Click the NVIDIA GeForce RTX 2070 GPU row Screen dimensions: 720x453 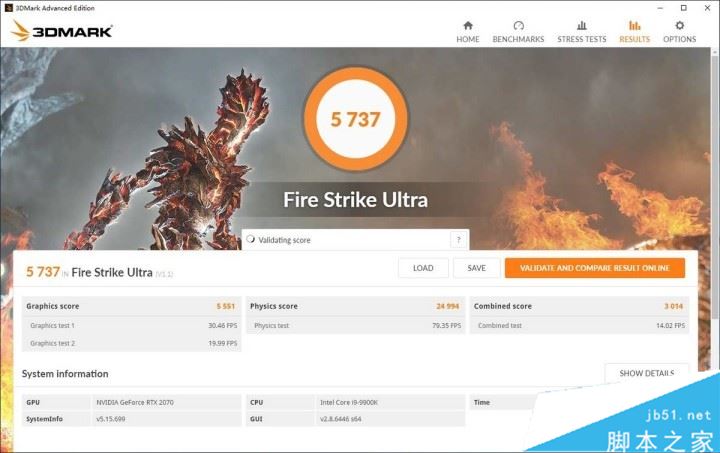pos(132,402)
